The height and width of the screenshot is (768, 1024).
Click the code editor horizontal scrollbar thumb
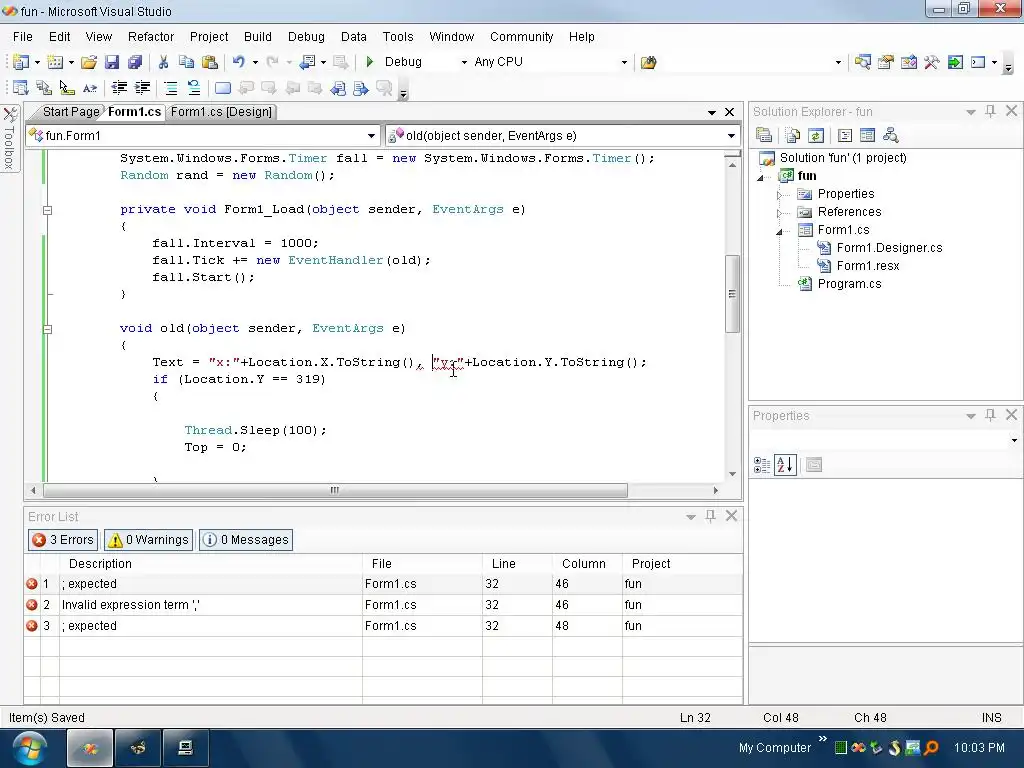pyautogui.click(x=335, y=490)
